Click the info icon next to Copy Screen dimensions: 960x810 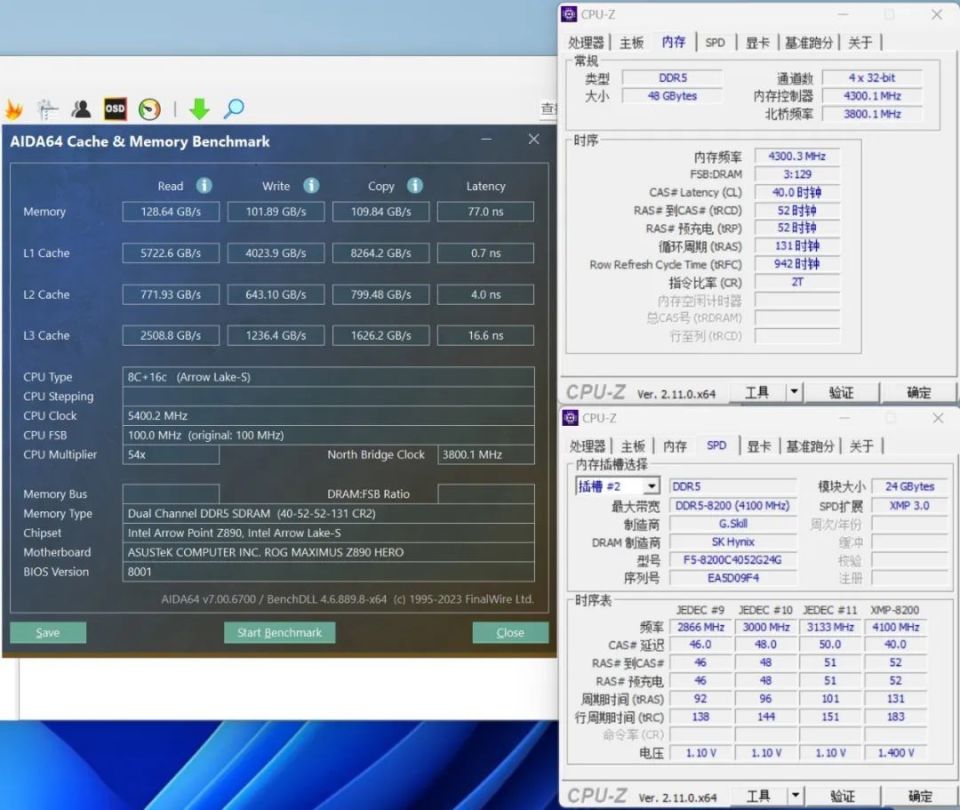(x=415, y=186)
